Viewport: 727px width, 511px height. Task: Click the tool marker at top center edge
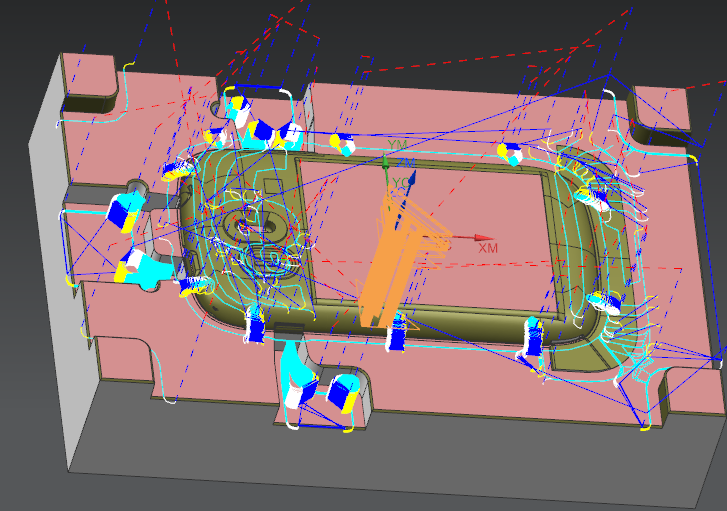pos(343,145)
